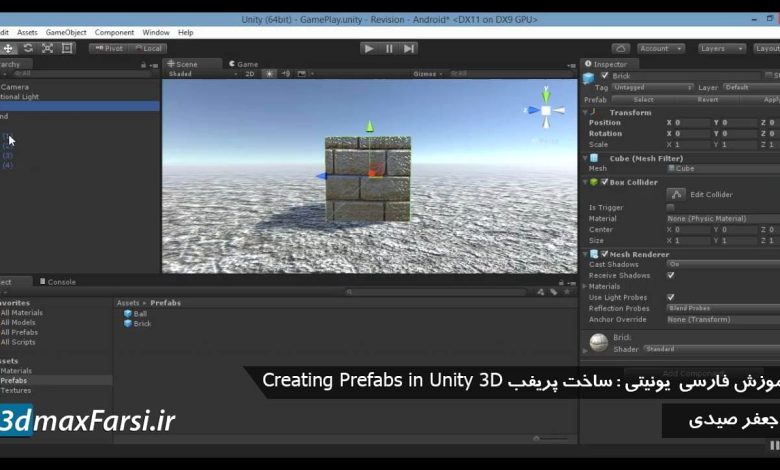This screenshot has height=470, width=780.
Task: Click the prefab Revert button
Action: tap(707, 99)
